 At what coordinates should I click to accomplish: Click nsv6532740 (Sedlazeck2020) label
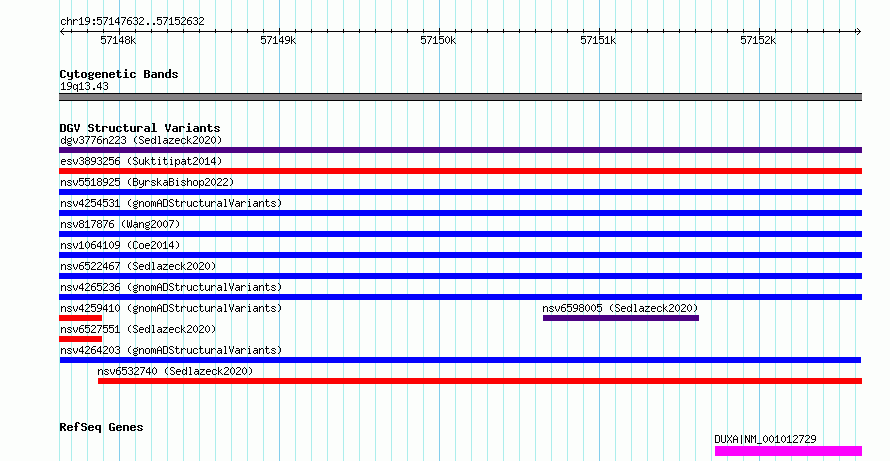[175, 371]
